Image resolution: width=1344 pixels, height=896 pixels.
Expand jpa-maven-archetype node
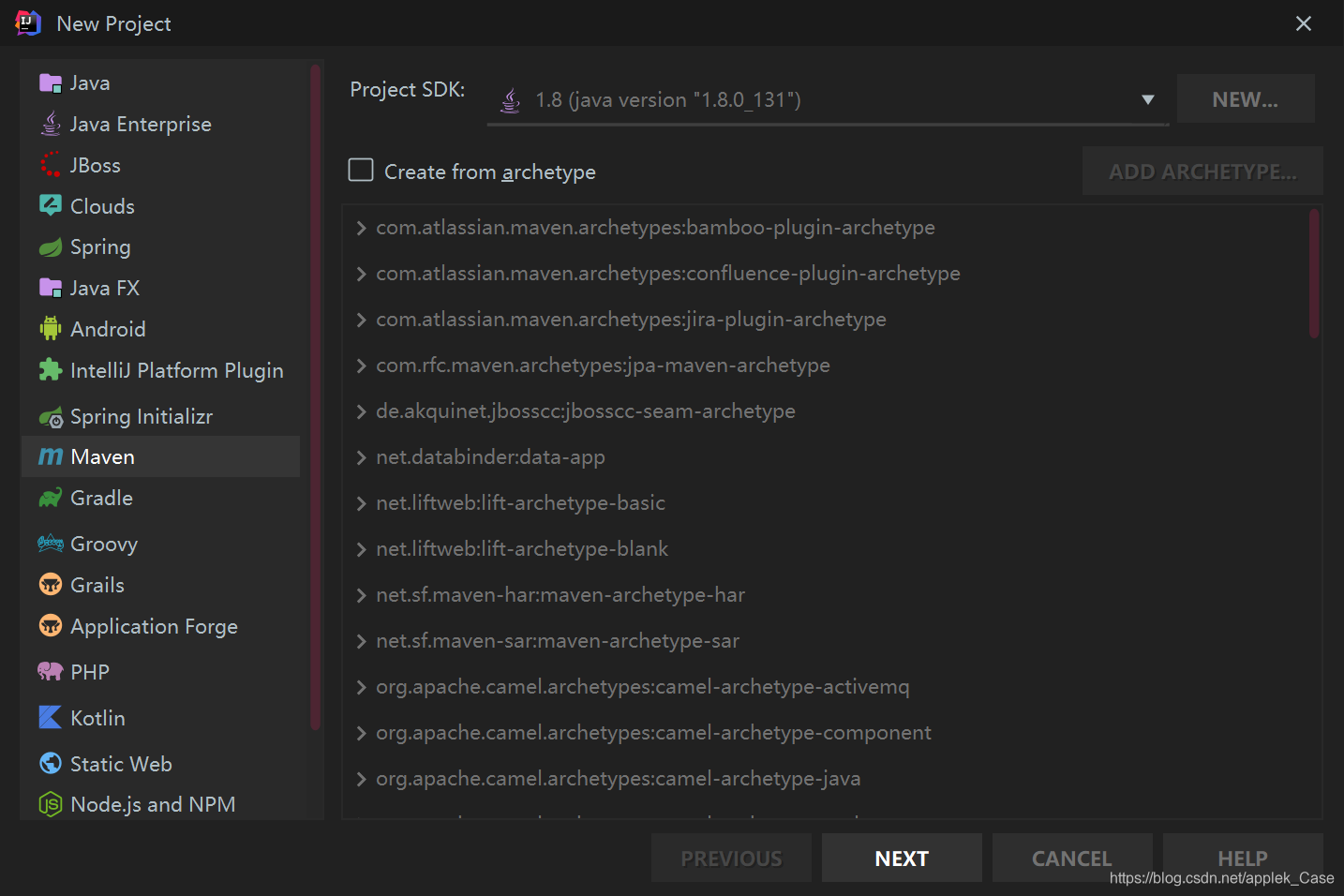click(x=361, y=366)
